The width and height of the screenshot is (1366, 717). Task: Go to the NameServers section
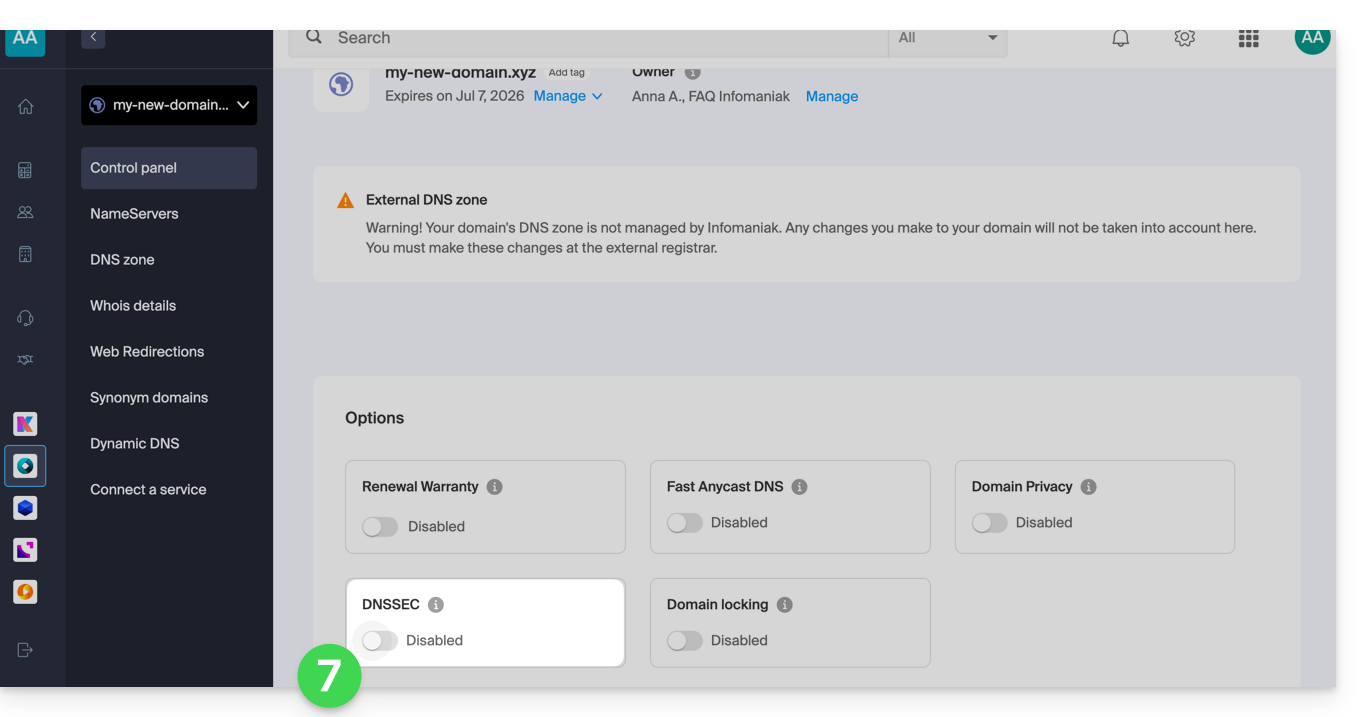(134, 214)
